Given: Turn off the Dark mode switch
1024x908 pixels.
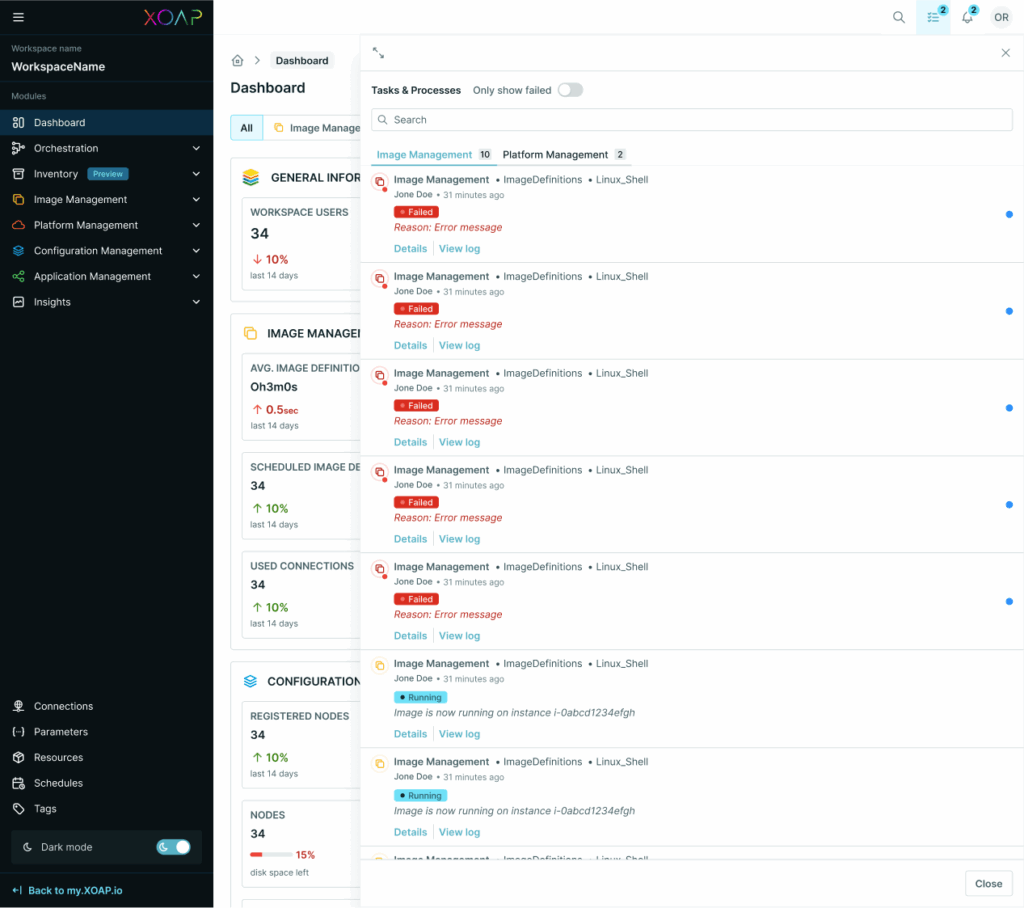Looking at the screenshot, I should tap(173, 846).
